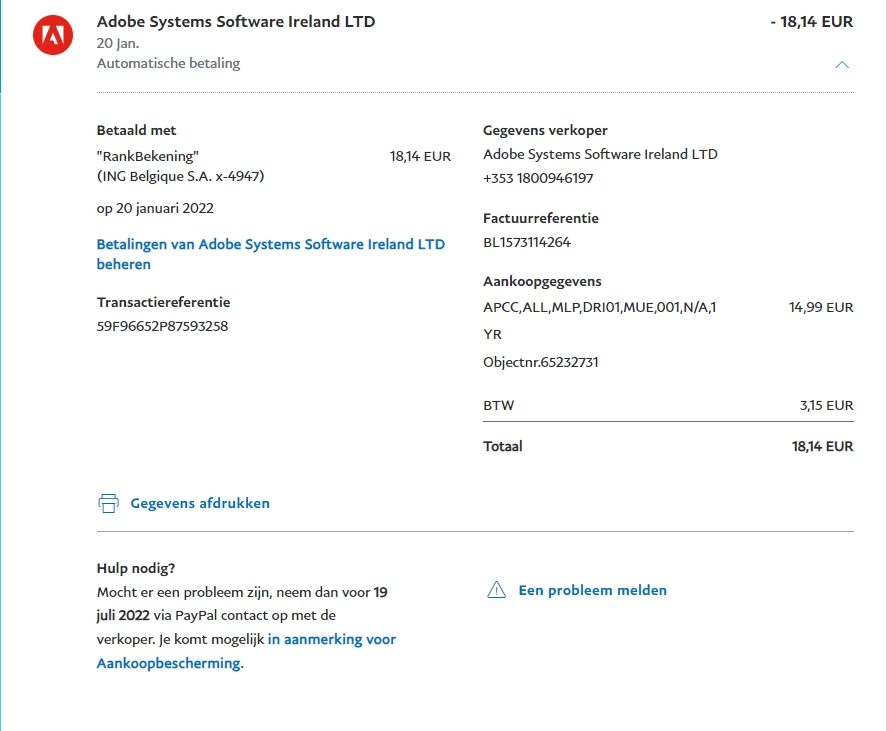Click the red Adobe logo icon
The width and height of the screenshot is (887, 731).
(x=53, y=35)
